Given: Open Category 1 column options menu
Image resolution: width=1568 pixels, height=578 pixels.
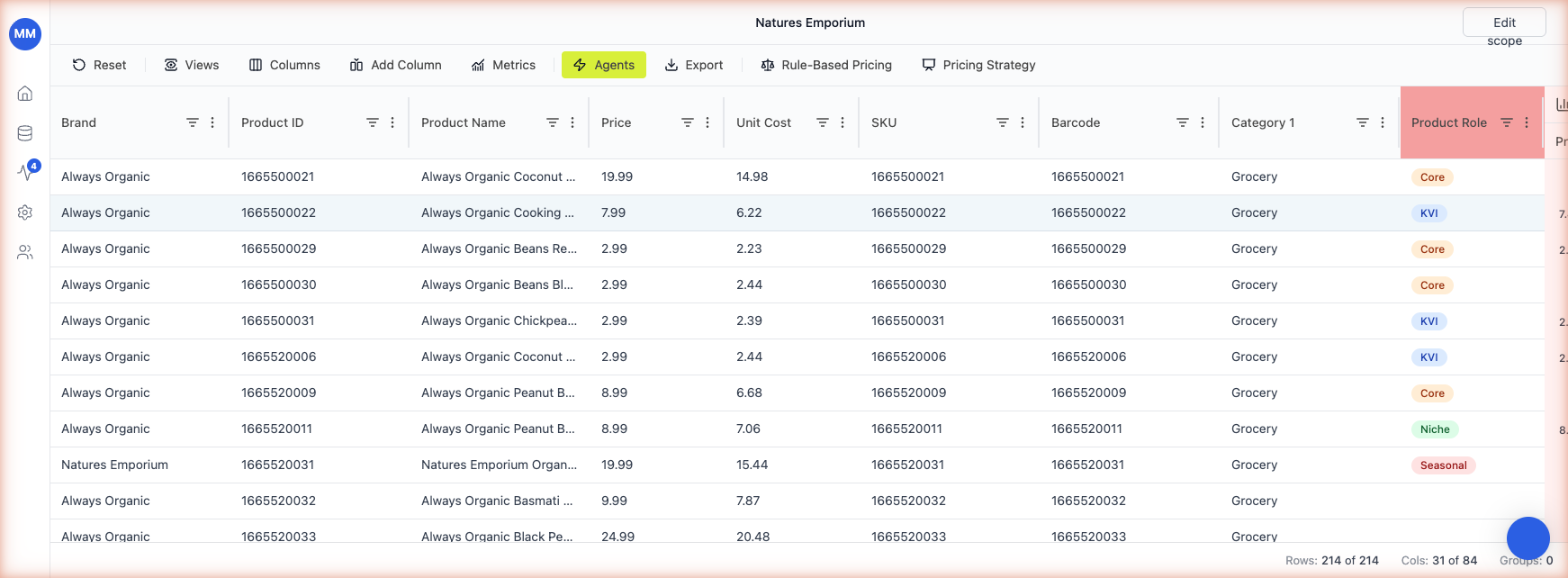Looking at the screenshot, I should [x=1383, y=122].
